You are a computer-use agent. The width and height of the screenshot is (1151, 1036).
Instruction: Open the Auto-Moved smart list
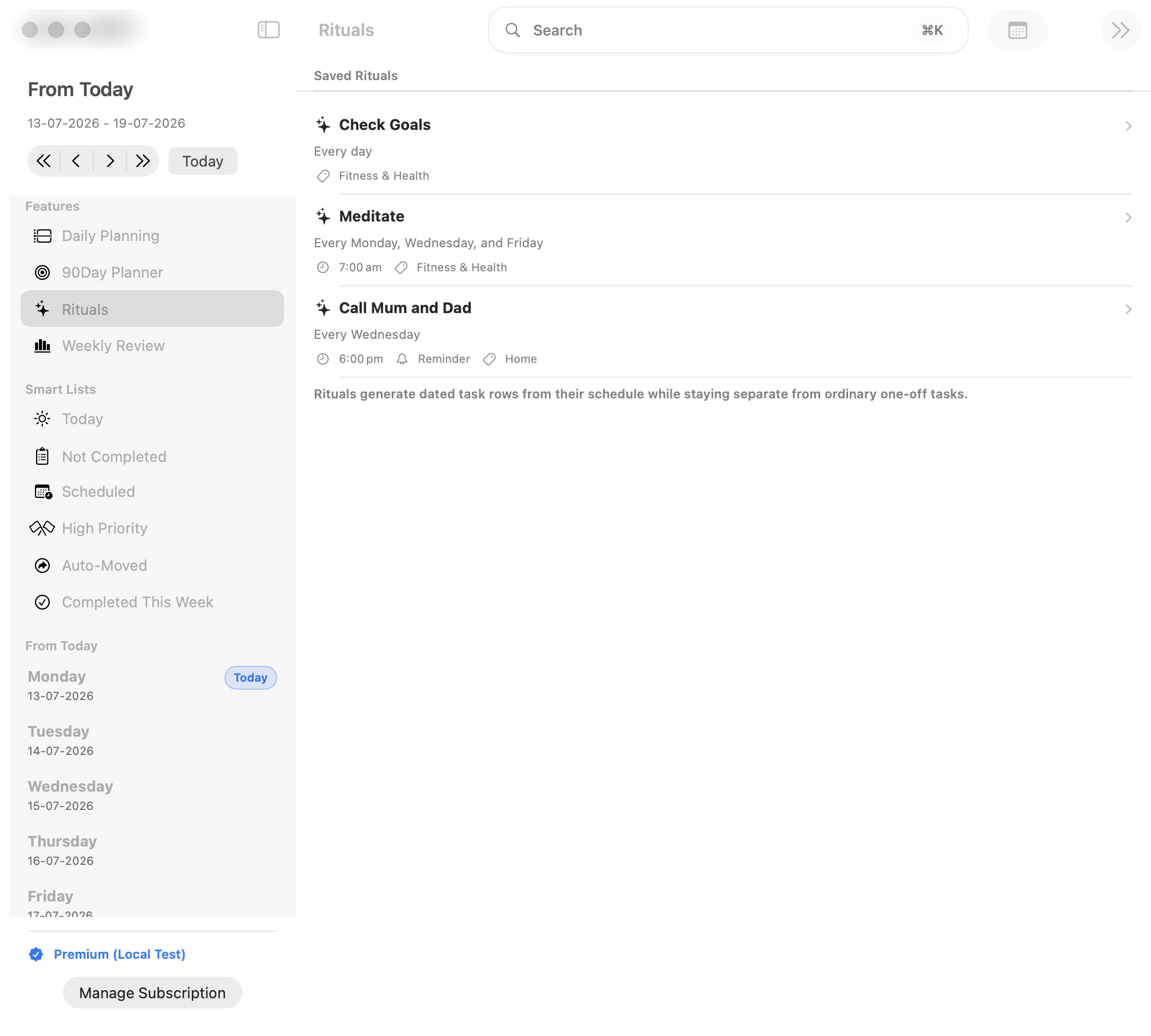tap(152, 566)
